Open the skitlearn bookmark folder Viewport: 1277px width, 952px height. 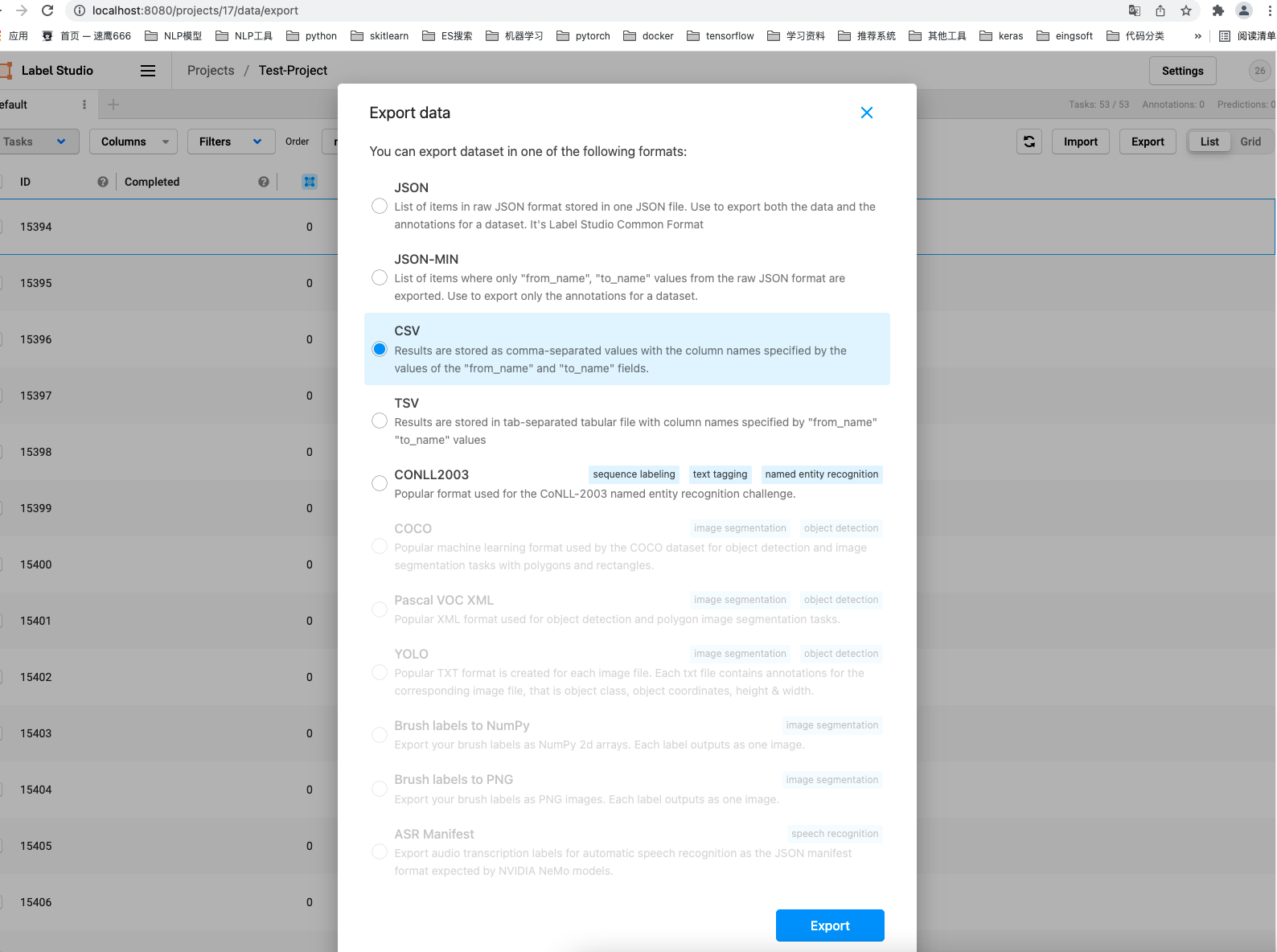pyautogui.click(x=380, y=36)
